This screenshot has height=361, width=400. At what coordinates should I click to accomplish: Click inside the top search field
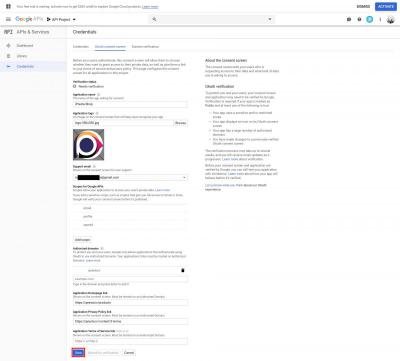pyautogui.click(x=212, y=19)
